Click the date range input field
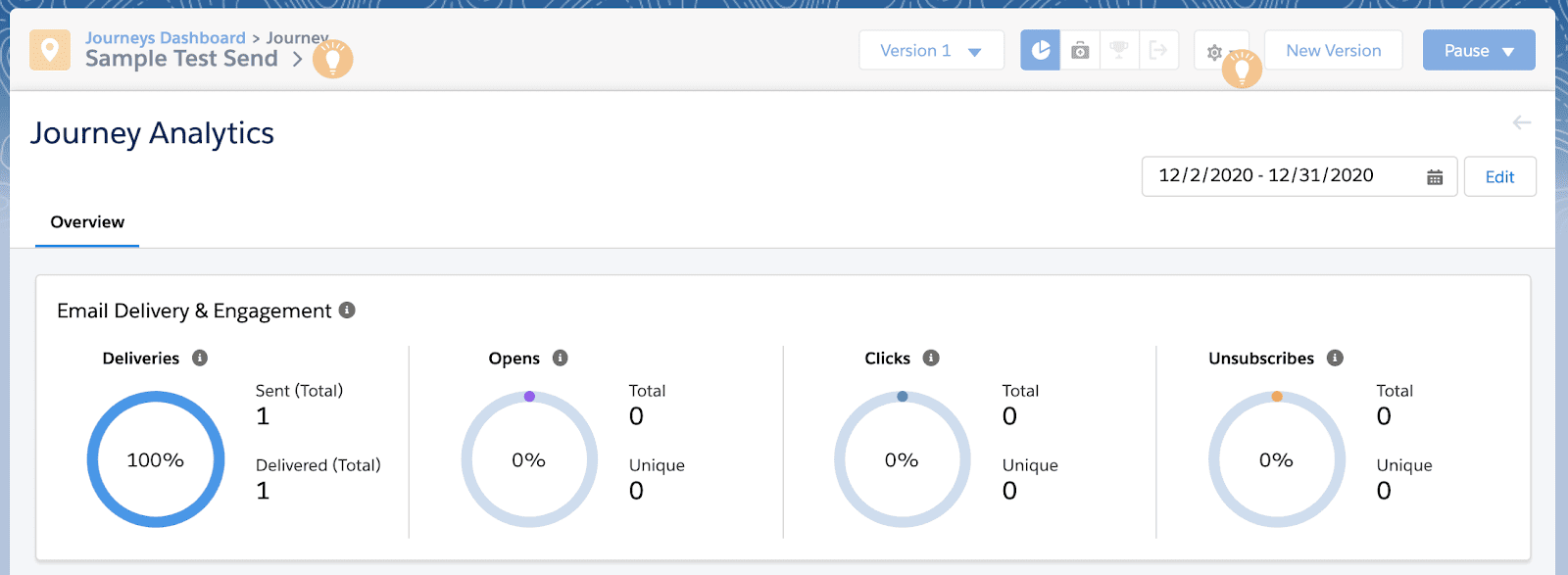The height and width of the screenshot is (575, 1568). click(1274, 176)
